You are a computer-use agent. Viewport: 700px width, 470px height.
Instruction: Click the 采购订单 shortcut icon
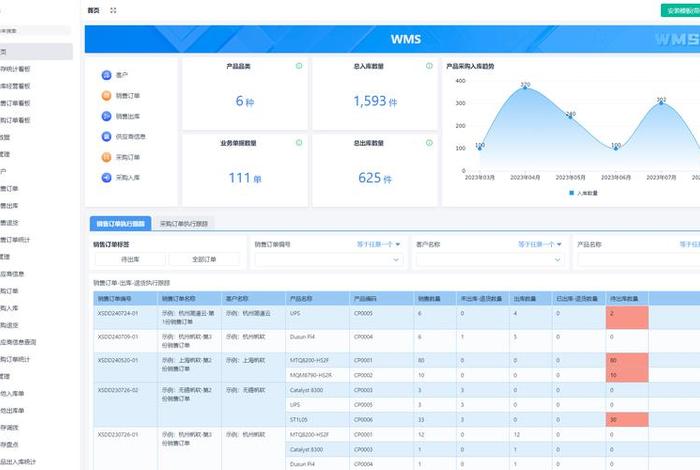pos(107,157)
